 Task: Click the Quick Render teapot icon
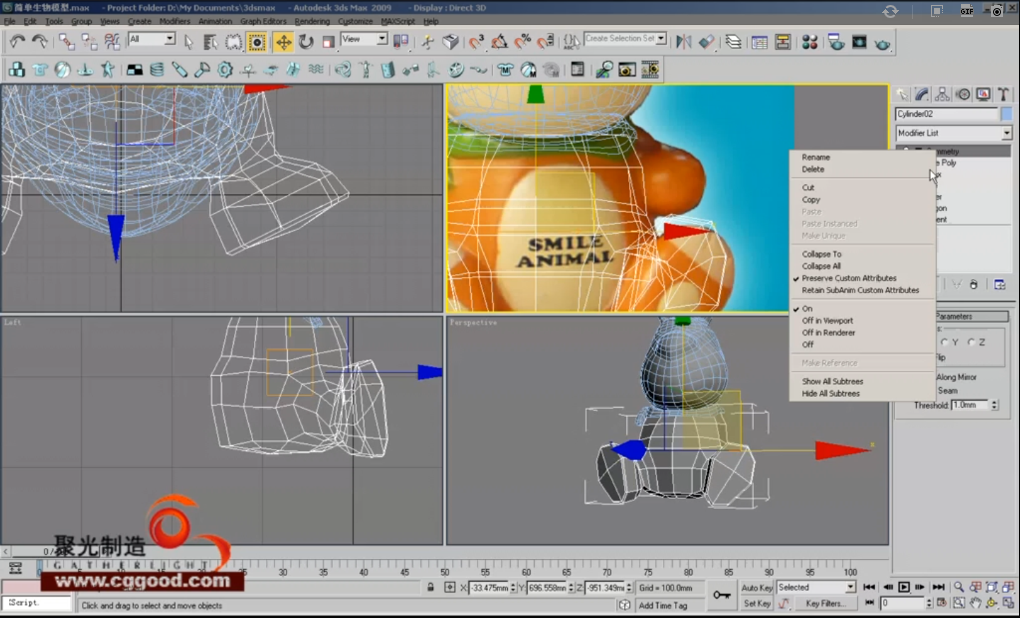882,42
